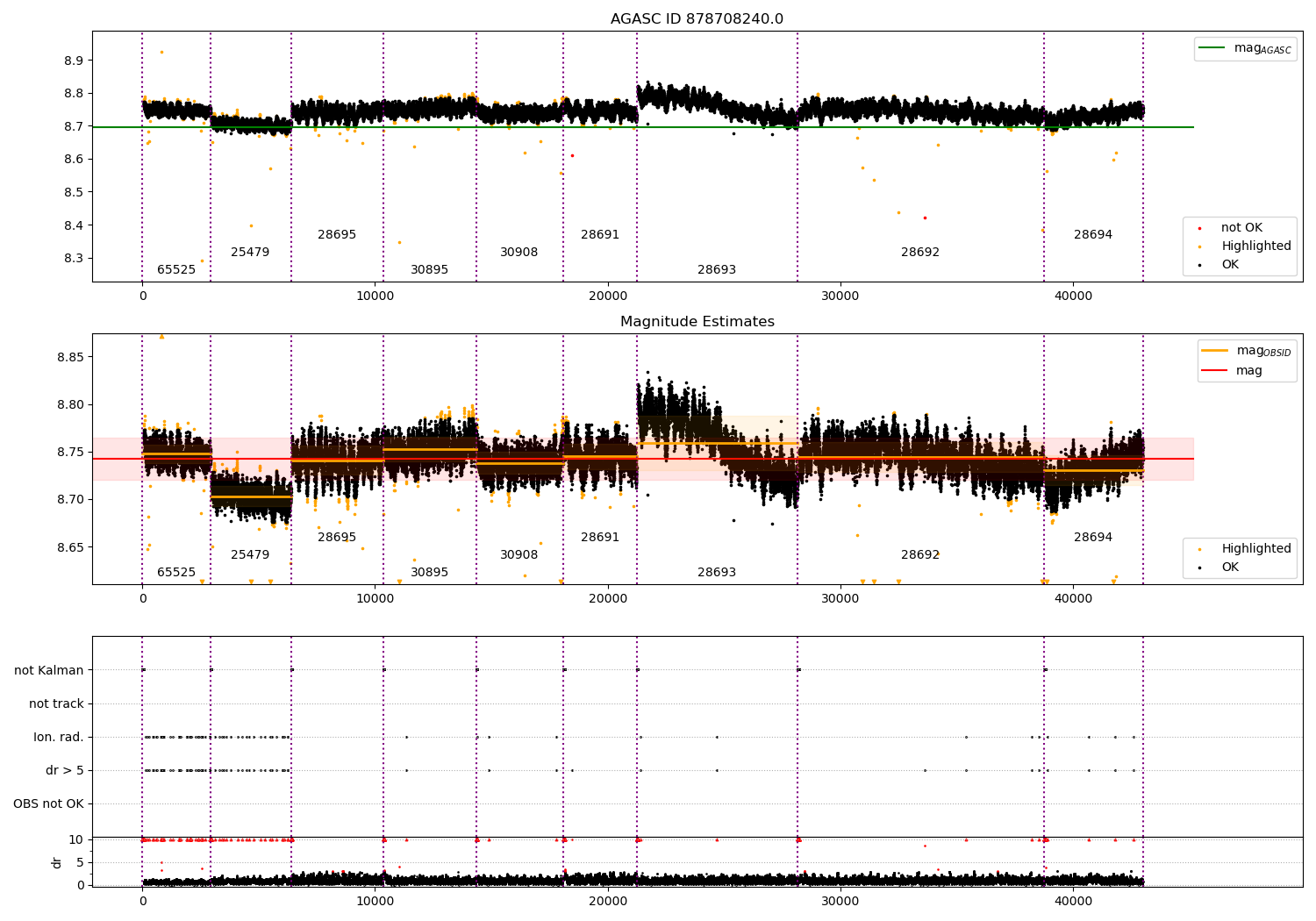This screenshot has width=1316, height=921.
Task: Select the "not track" axis label
Action: pos(56,704)
